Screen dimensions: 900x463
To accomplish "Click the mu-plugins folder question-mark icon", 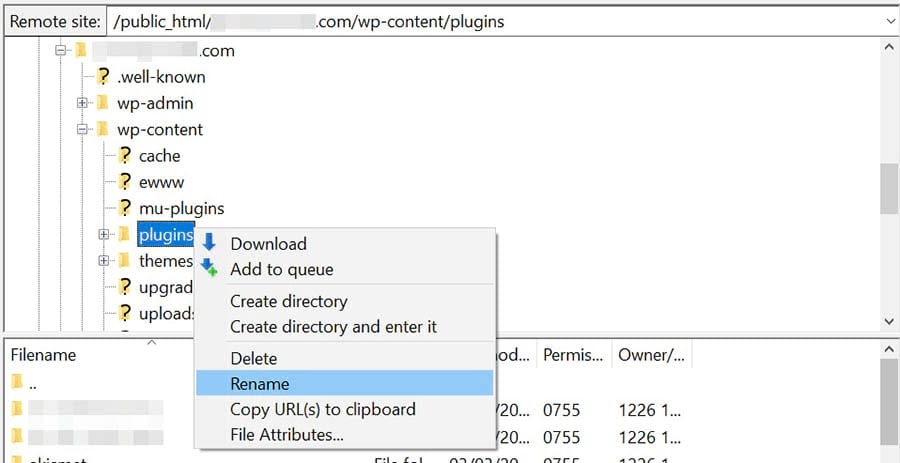I will (124, 208).
